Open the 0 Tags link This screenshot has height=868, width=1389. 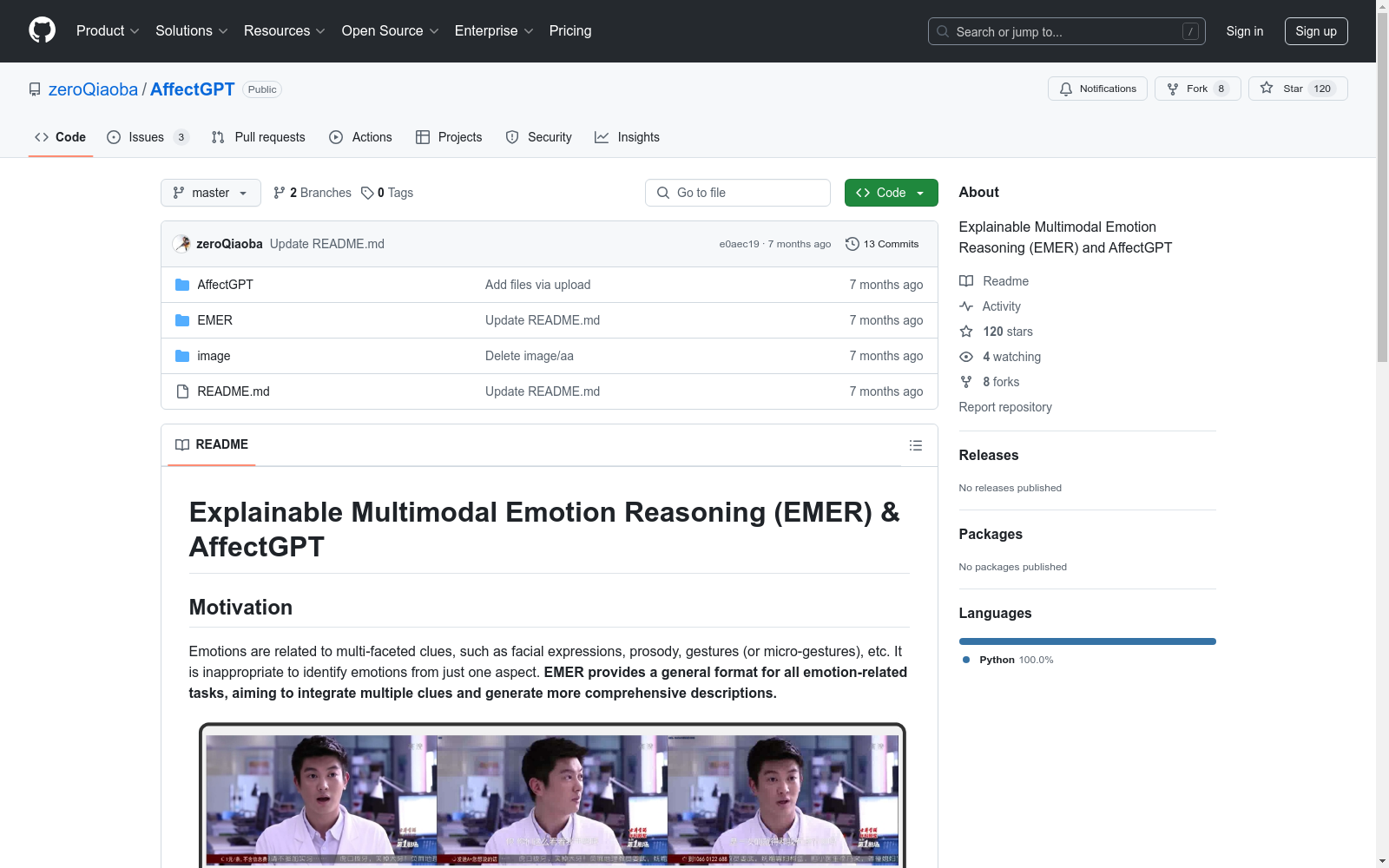387,193
